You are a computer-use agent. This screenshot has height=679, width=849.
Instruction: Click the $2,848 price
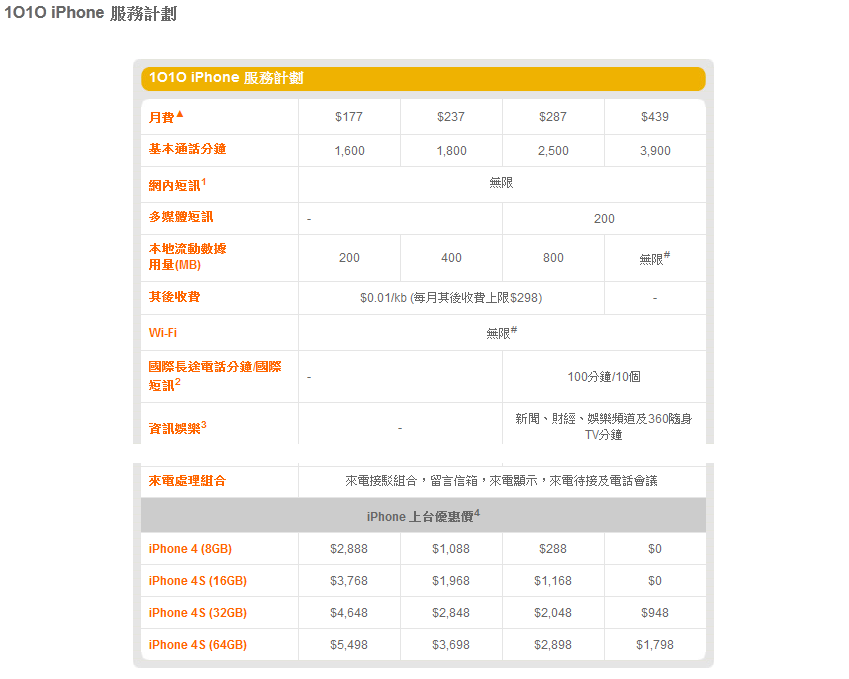[451, 613]
